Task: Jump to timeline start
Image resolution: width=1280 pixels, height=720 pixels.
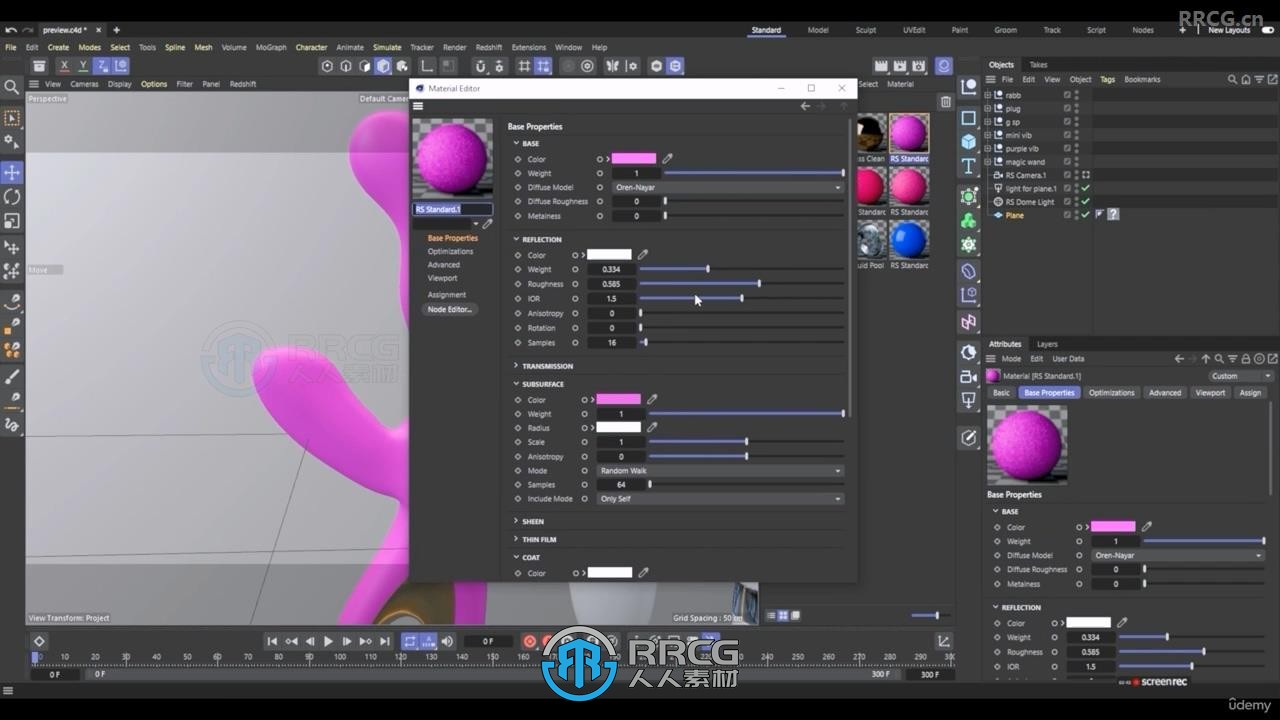Action: pyautogui.click(x=272, y=641)
